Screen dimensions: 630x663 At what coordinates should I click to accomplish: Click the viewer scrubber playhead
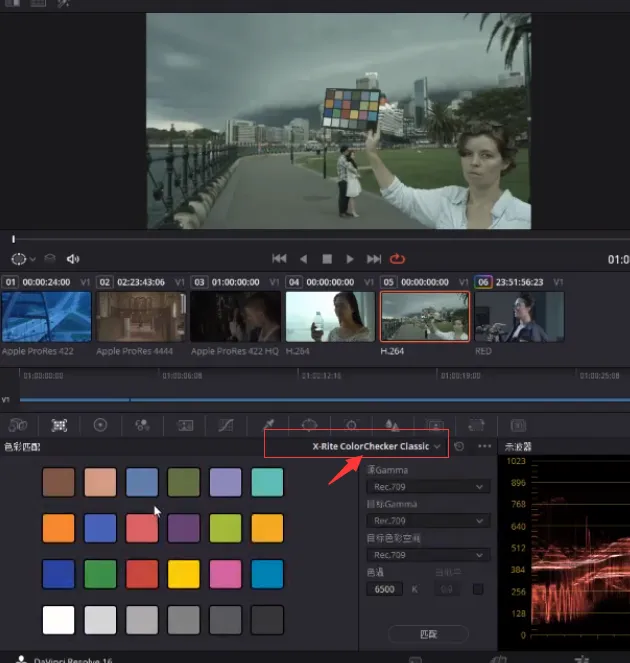tap(14, 239)
